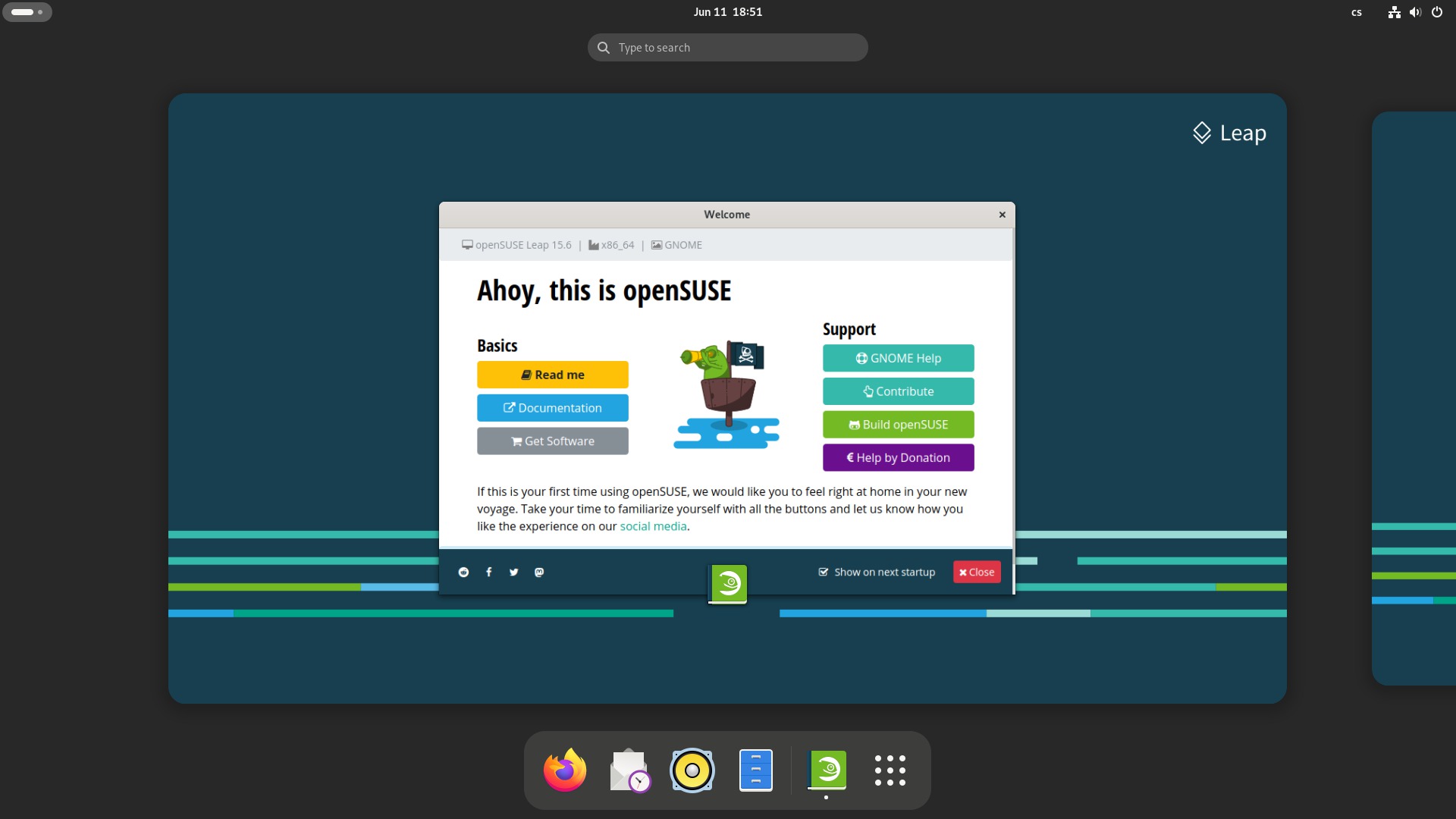Click the x86_64 architecture label

click(611, 245)
